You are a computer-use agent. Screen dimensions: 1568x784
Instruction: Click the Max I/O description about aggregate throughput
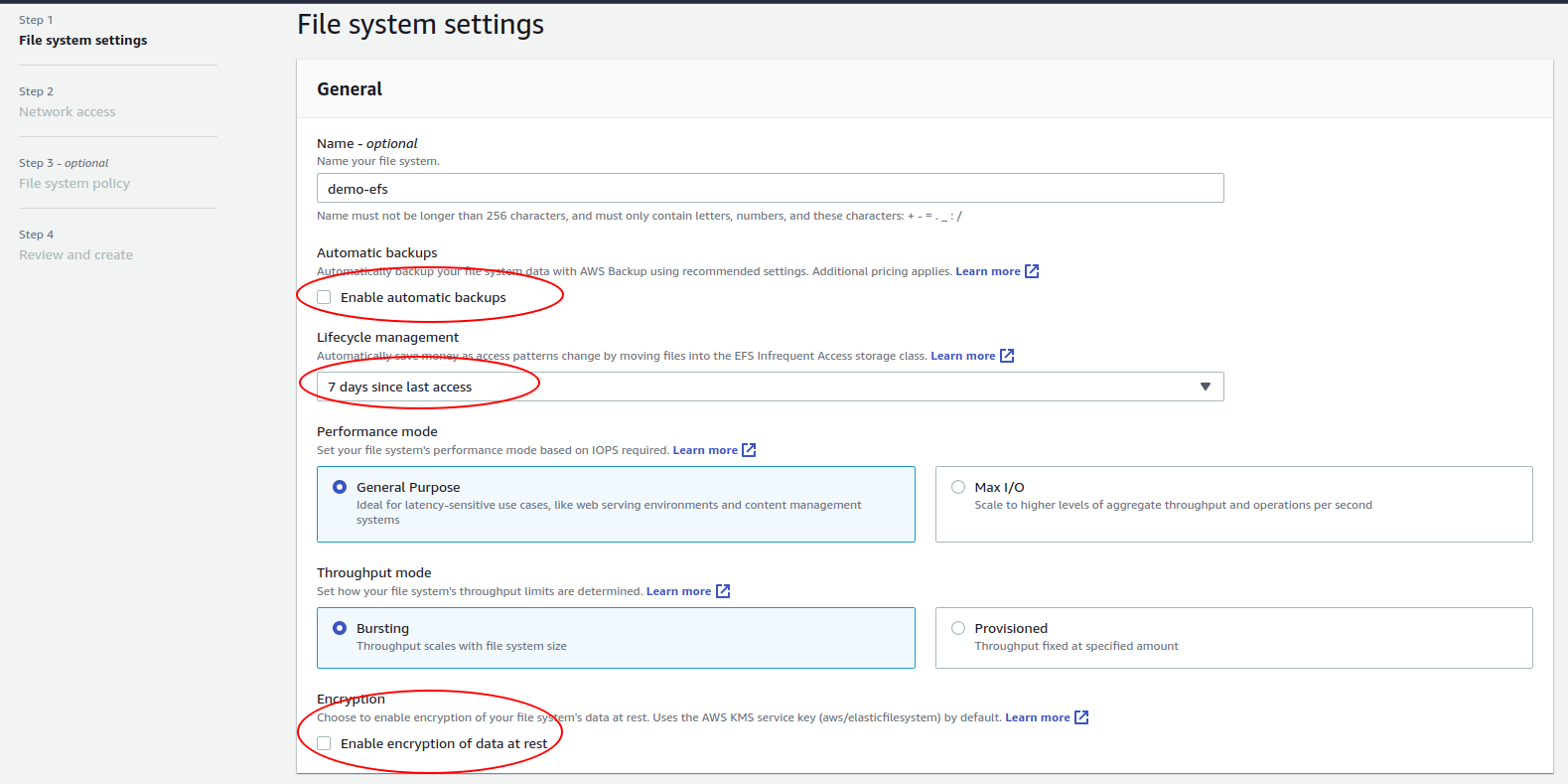(1173, 505)
